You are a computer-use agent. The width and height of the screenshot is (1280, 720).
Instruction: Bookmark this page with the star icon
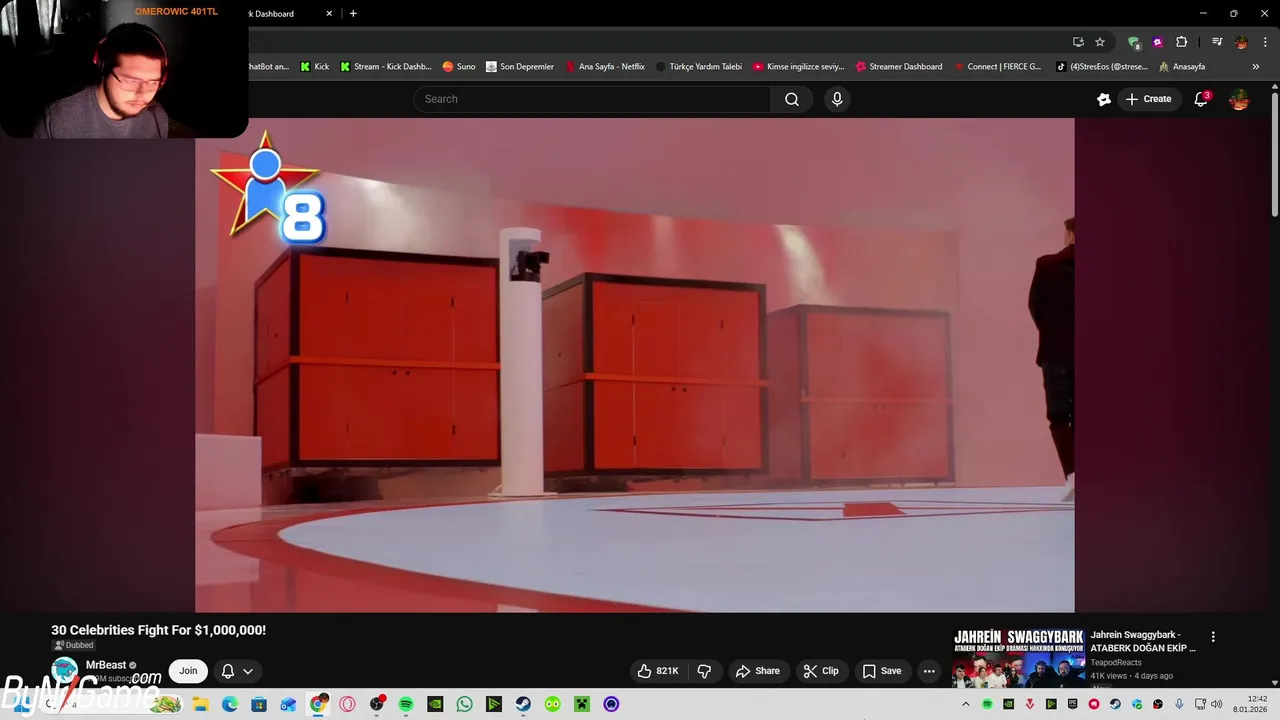click(x=1100, y=42)
